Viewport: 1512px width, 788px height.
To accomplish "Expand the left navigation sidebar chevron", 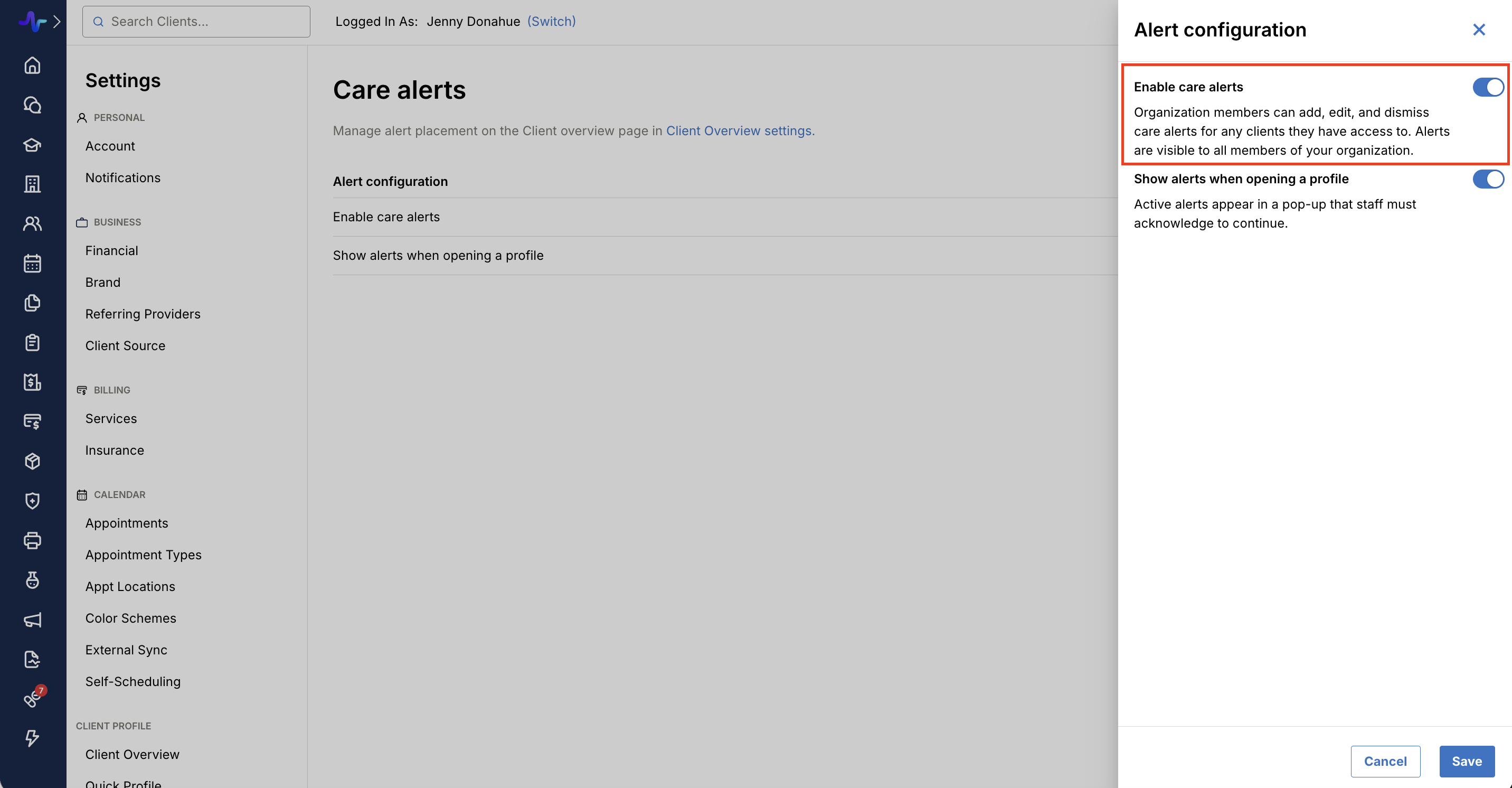I will (x=57, y=22).
